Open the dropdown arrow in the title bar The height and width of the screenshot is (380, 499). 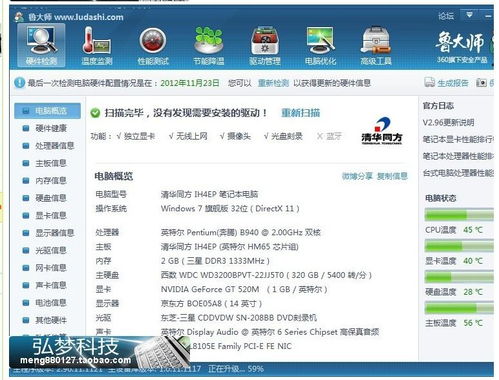coord(469,15)
